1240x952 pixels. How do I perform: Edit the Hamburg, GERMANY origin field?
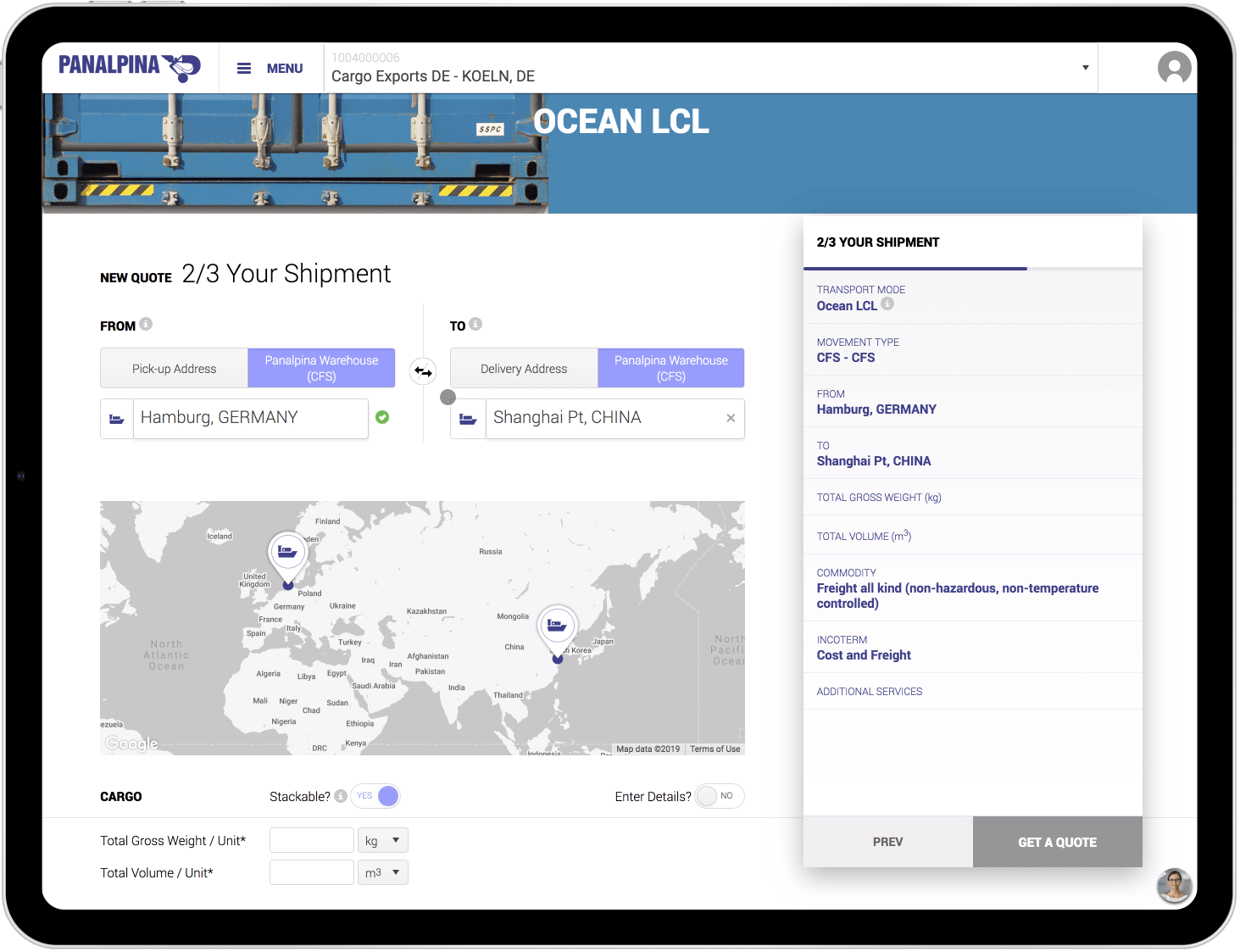[x=251, y=419]
